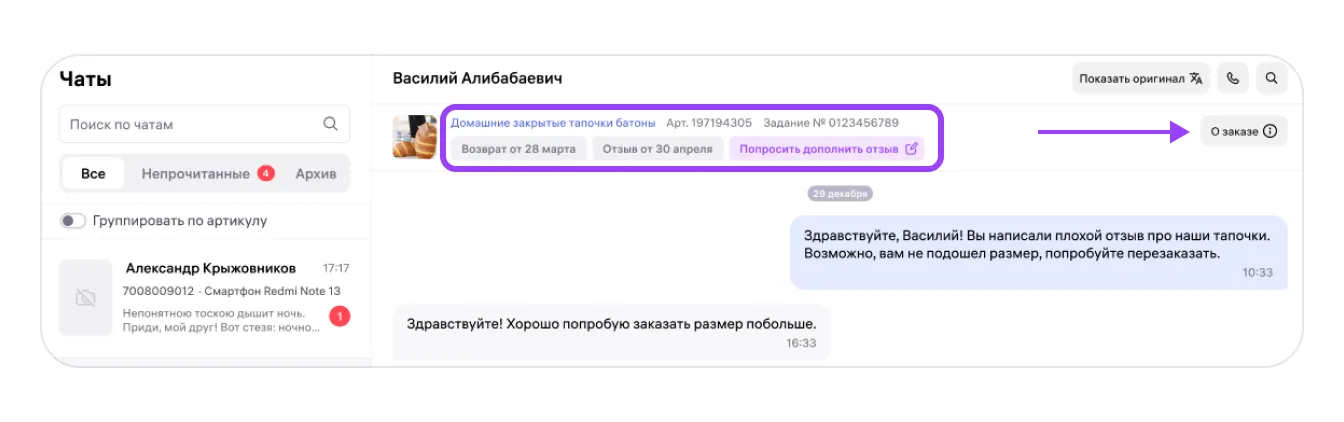Click the edit icon beside Попросить дополнить отзыв
This screenshot has width=1344, height=422.
[x=911, y=149]
